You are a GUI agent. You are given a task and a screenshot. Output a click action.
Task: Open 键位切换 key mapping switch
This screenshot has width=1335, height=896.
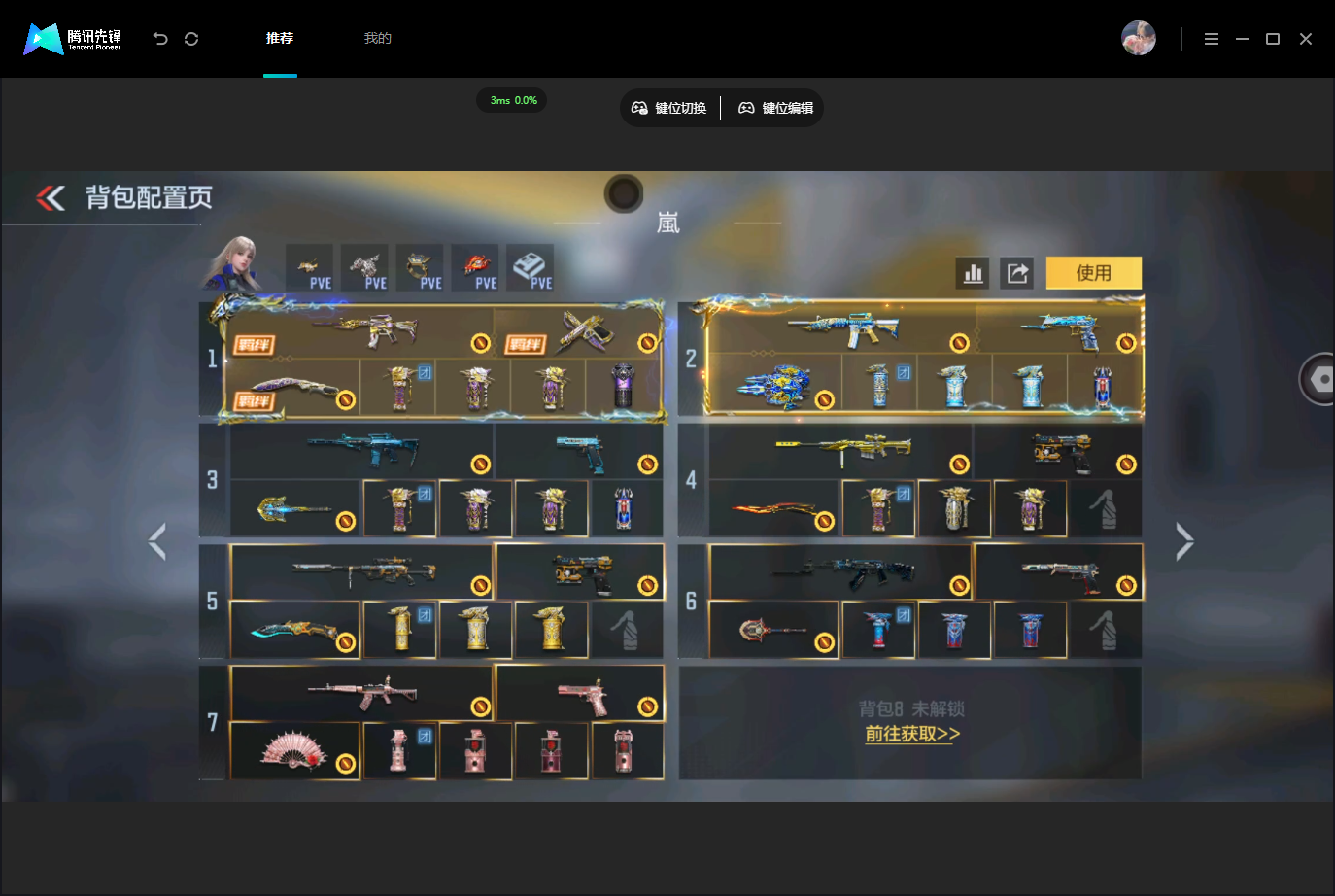pyautogui.click(x=669, y=108)
